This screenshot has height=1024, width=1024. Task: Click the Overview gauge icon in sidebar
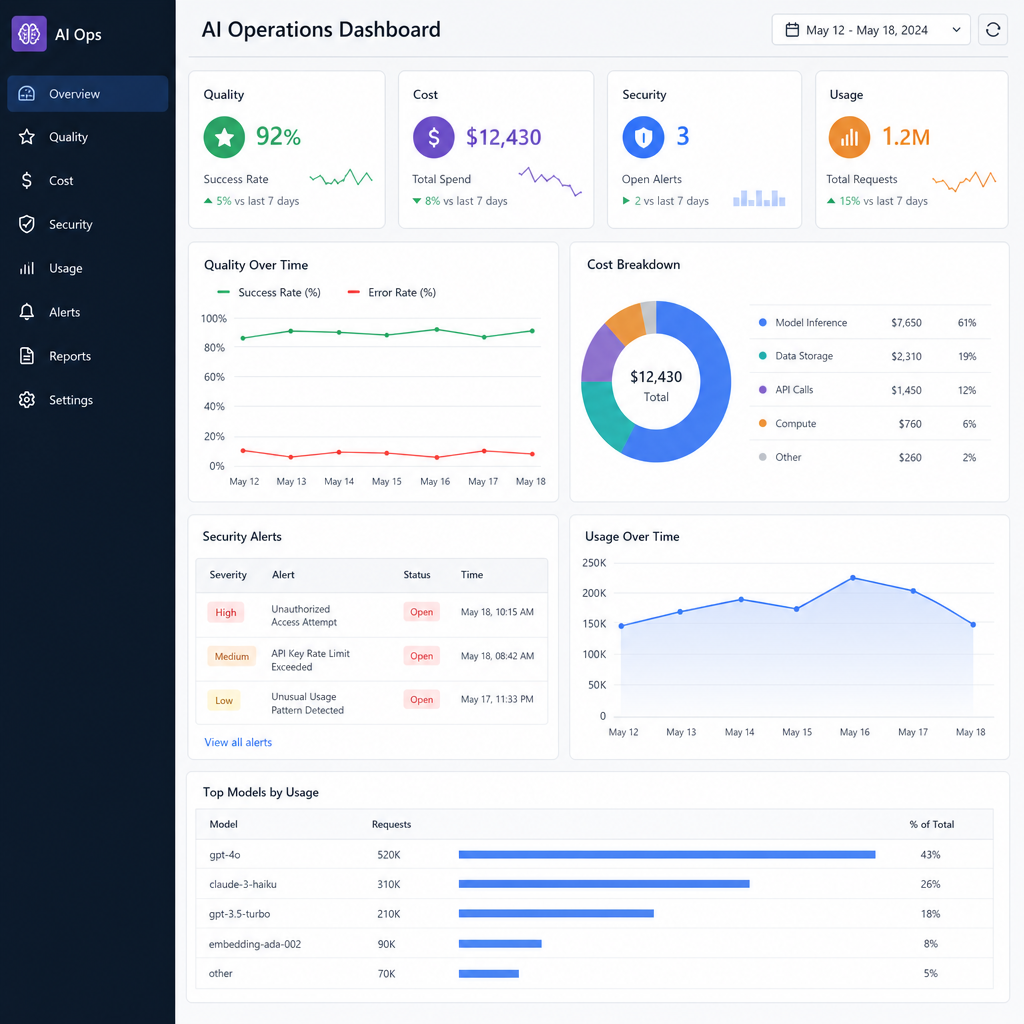pyautogui.click(x=27, y=93)
